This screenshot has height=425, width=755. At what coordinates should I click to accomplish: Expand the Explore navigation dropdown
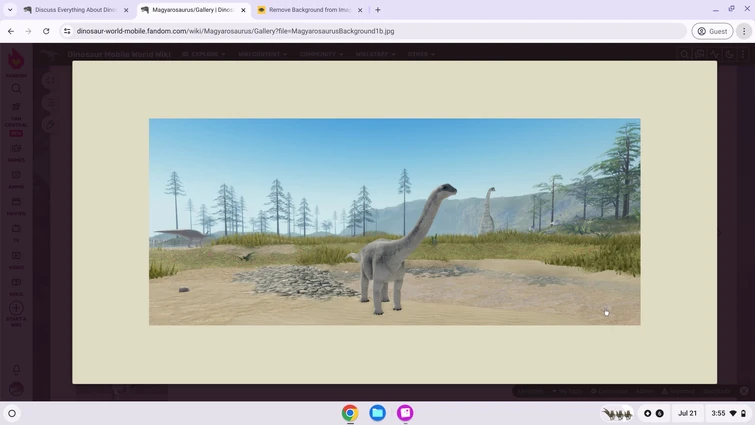tap(203, 54)
